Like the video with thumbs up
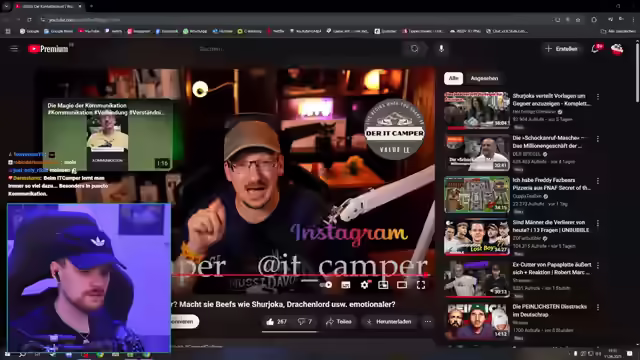Screen dimensions: 640x360 pyautogui.click(x=276, y=322)
